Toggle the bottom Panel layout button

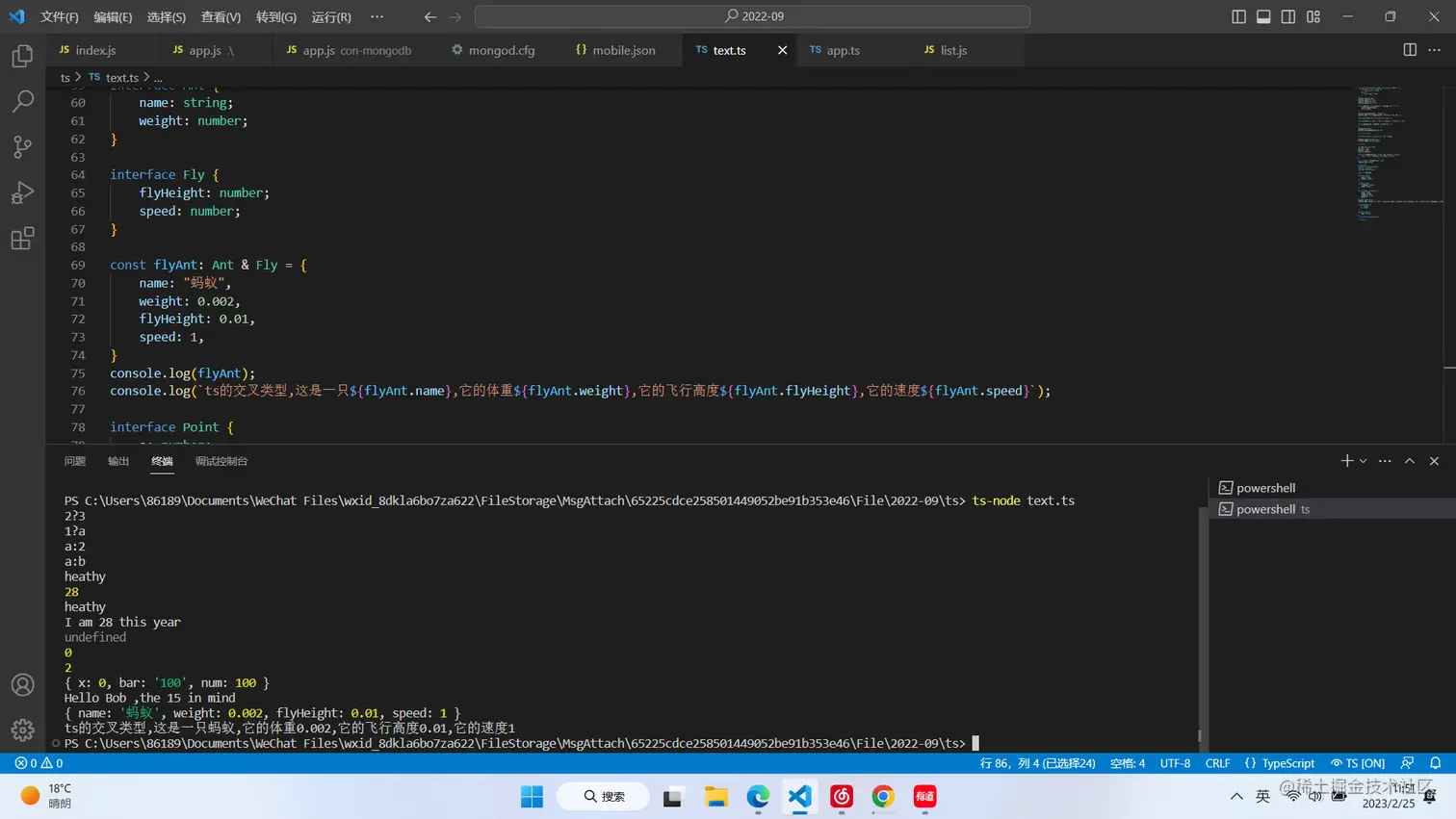[1263, 16]
